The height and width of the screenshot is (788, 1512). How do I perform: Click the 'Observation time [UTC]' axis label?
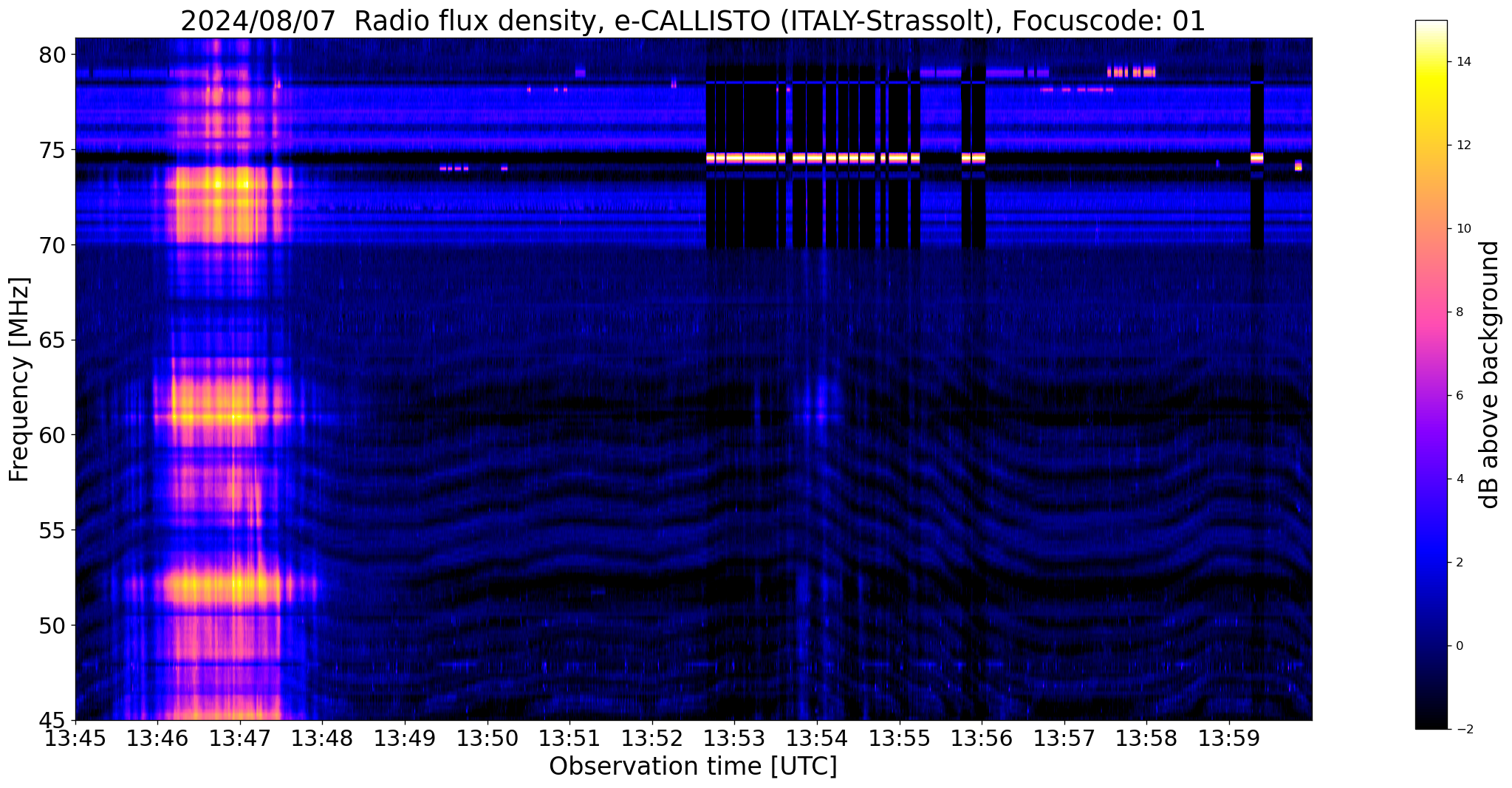[x=693, y=766]
